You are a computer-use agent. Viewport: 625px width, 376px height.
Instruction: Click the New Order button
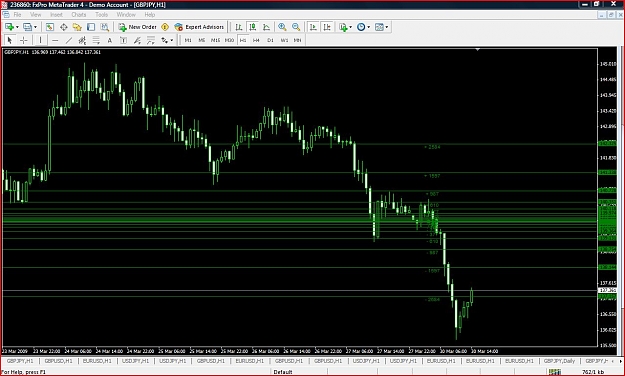tap(138, 27)
